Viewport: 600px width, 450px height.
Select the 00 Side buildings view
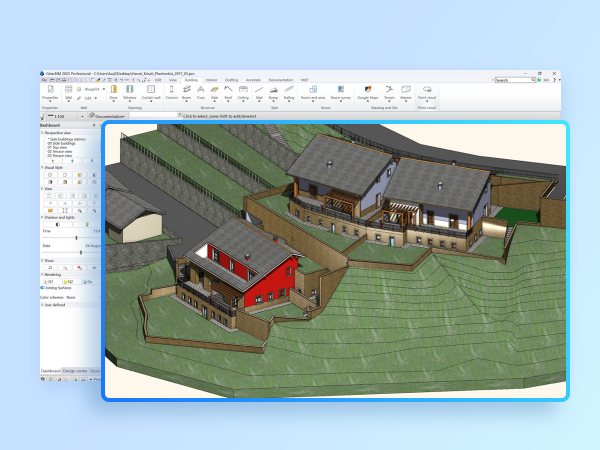click(x=61, y=143)
